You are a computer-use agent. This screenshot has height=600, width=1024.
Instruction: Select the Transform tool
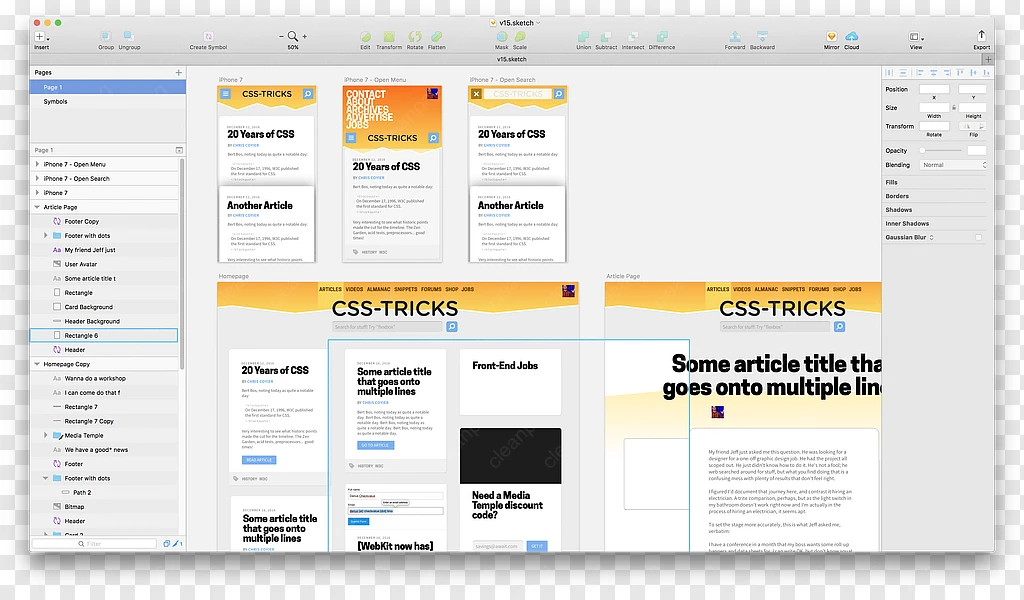pyautogui.click(x=389, y=37)
